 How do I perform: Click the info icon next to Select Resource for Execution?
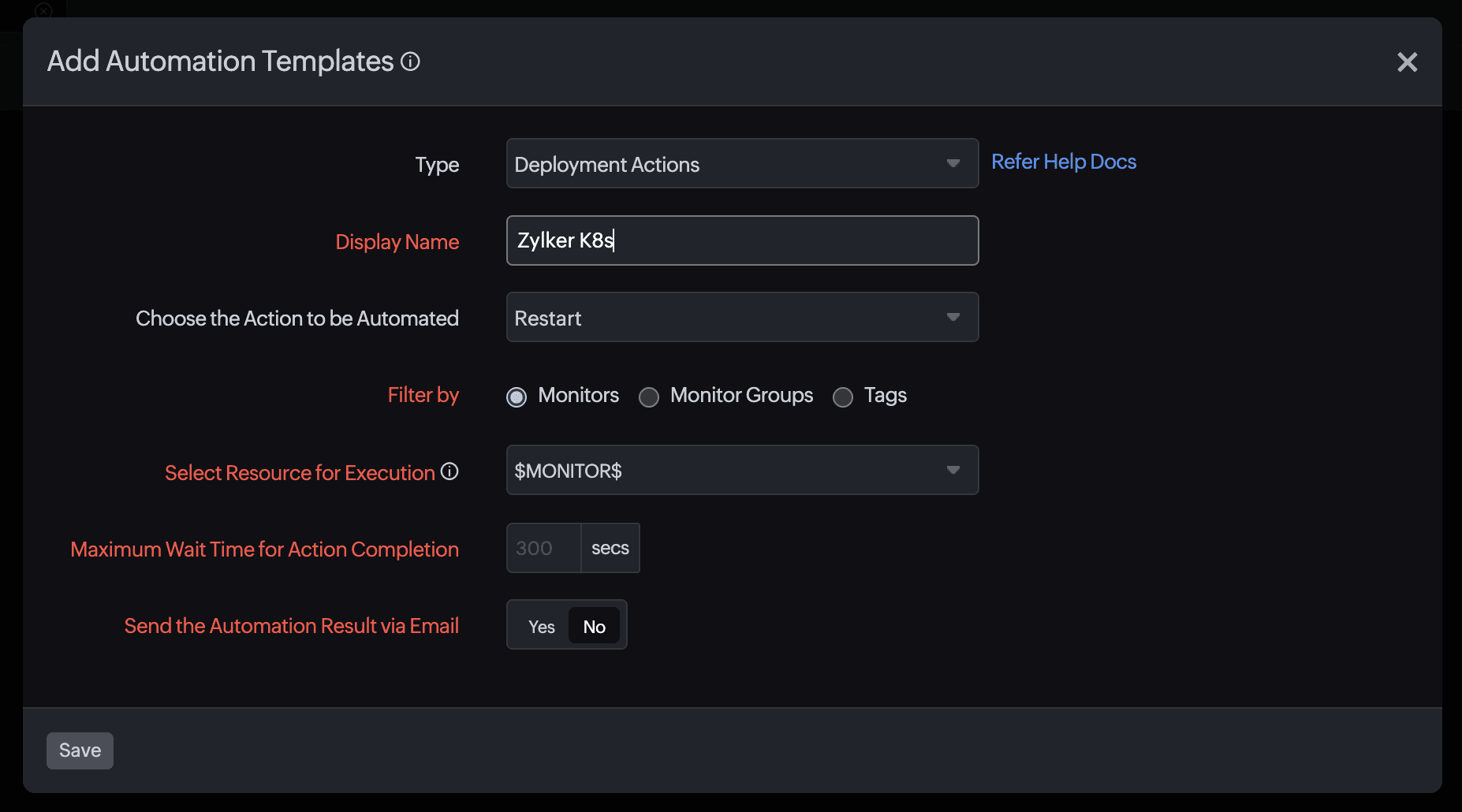coord(449,471)
